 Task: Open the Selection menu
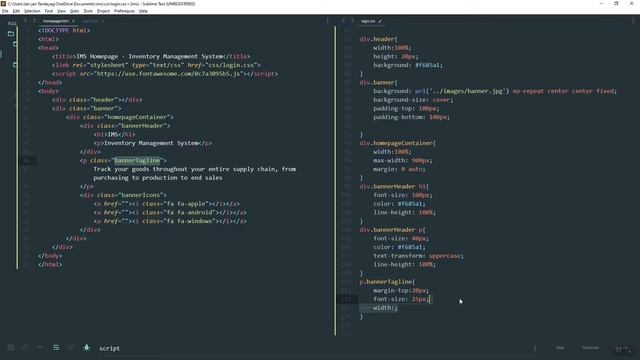pyautogui.click(x=32, y=11)
